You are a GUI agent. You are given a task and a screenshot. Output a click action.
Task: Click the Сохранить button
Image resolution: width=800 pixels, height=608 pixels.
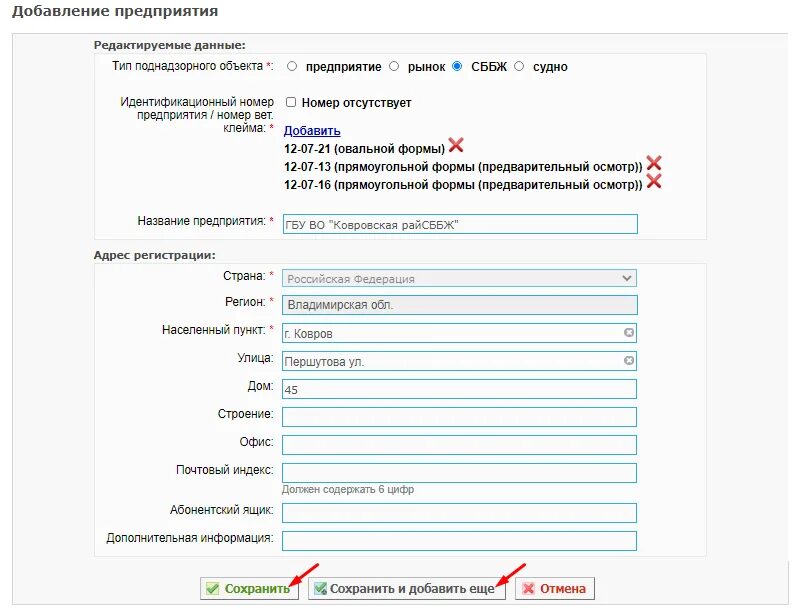pyautogui.click(x=249, y=589)
